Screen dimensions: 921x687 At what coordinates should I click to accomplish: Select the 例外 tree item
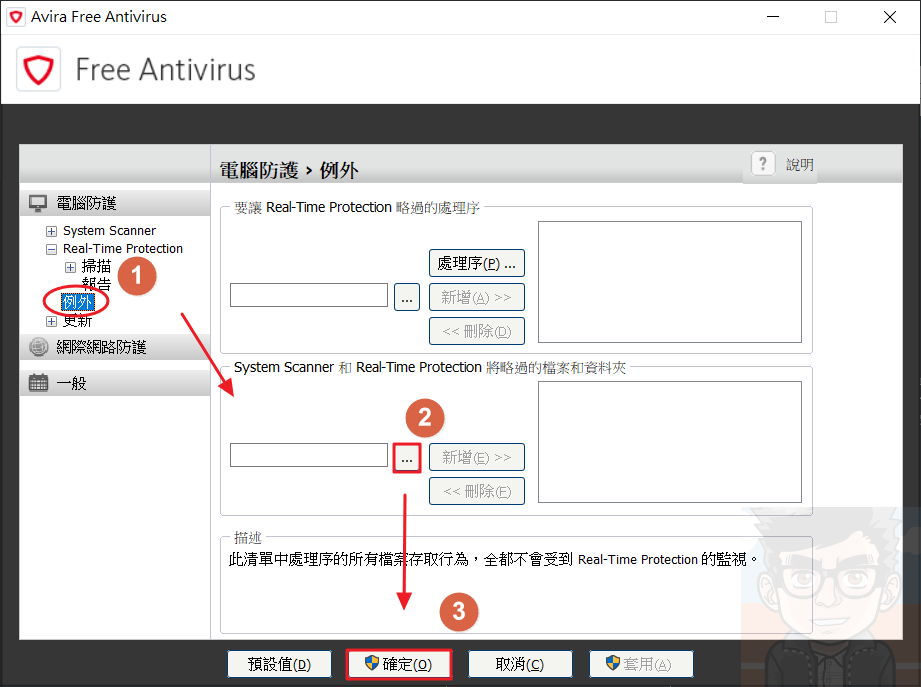click(x=78, y=302)
